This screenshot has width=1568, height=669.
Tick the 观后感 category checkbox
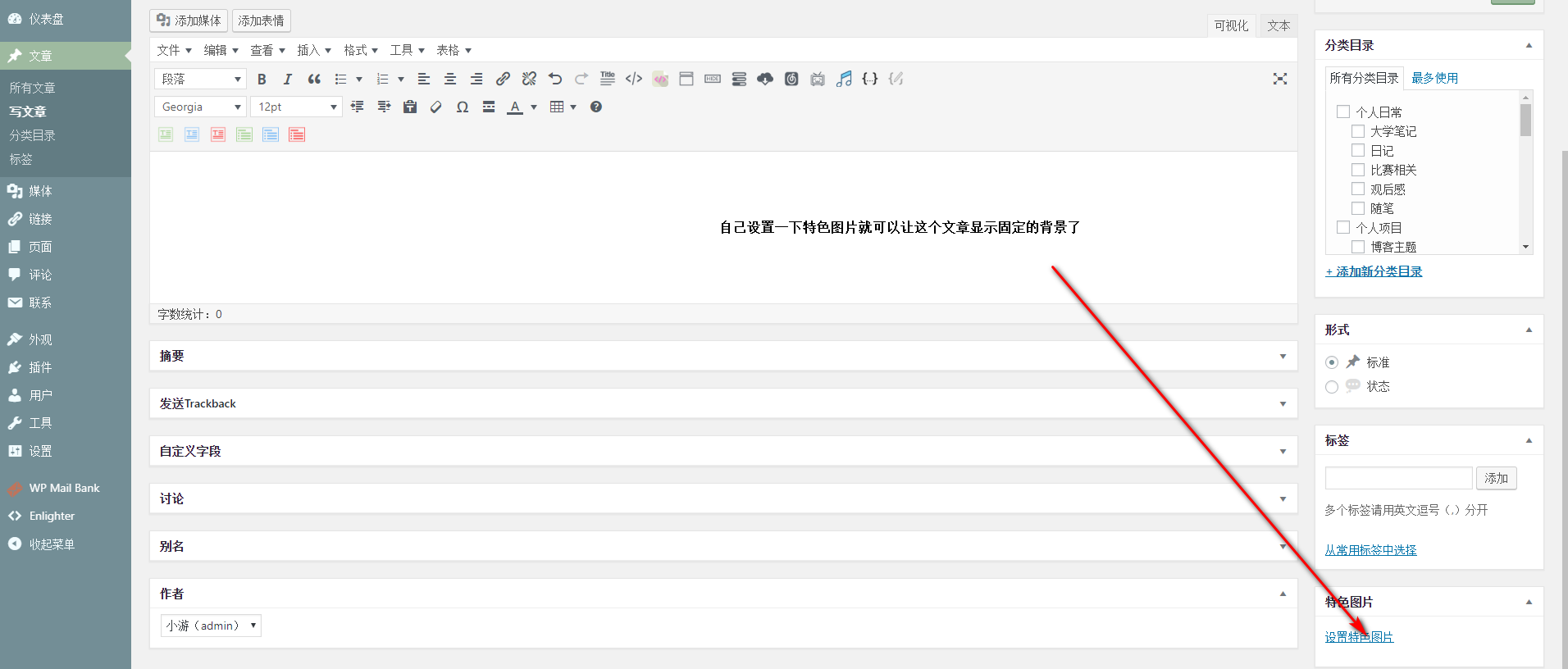1358,189
